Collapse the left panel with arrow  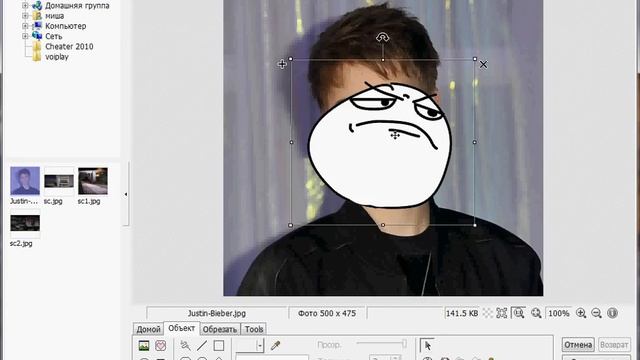126,194
